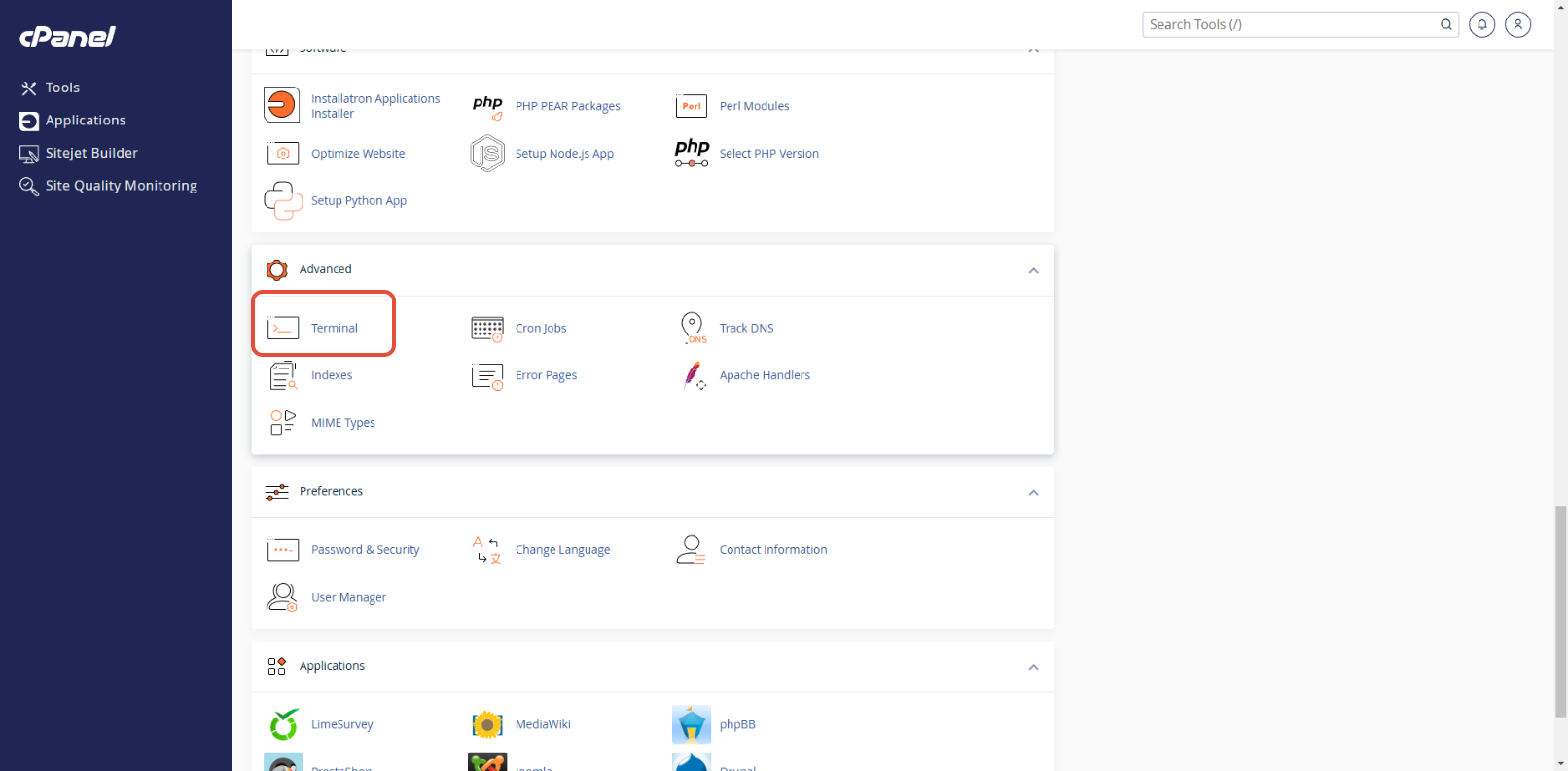1568x771 pixels.
Task: Open the Apache Handlers feather icon
Action: click(x=694, y=375)
